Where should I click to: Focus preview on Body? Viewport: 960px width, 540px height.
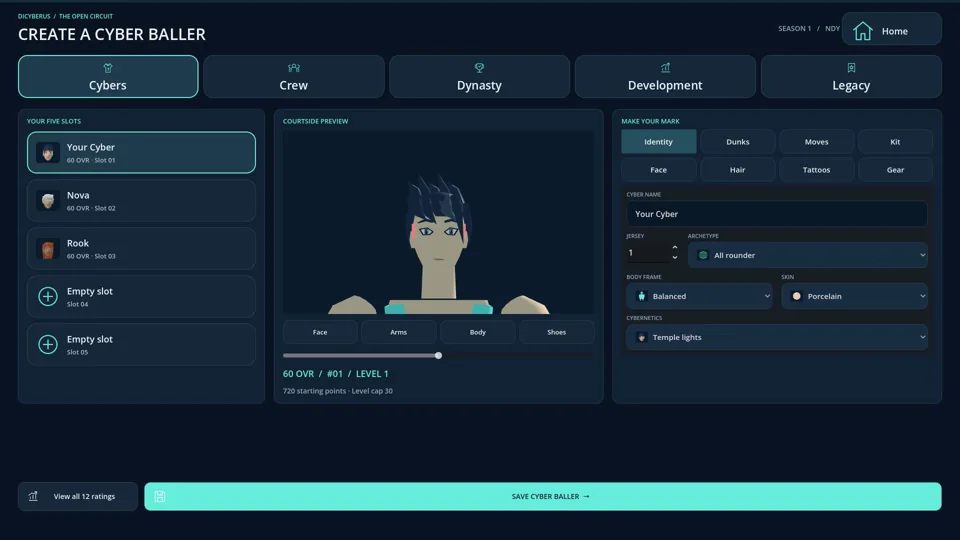[478, 332]
